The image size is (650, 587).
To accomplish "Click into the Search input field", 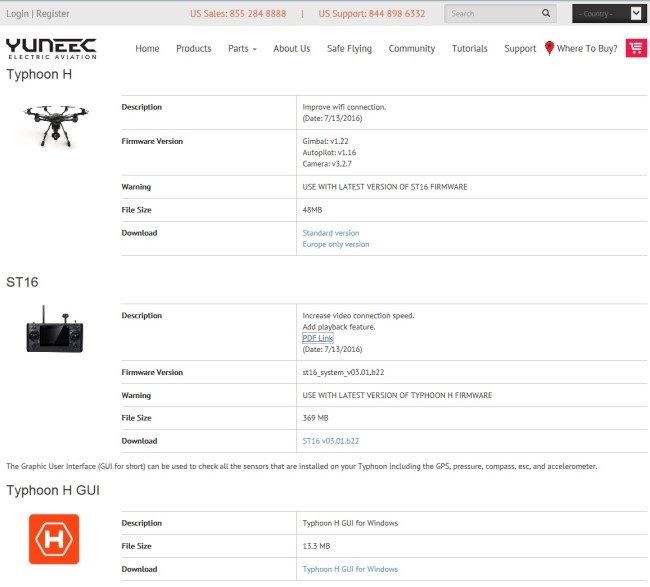I will [x=490, y=14].
